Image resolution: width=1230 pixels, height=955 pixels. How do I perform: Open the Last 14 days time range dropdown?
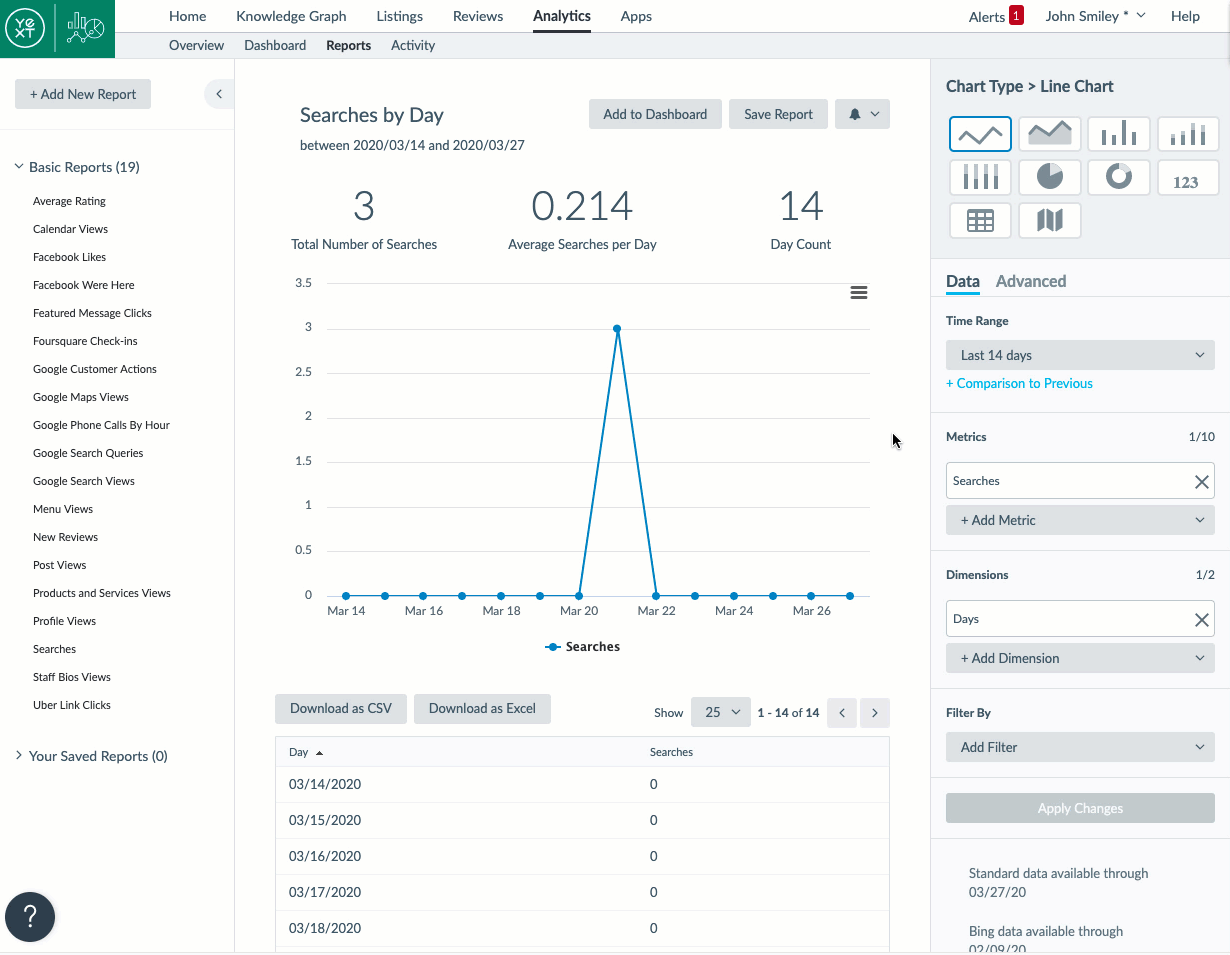(1080, 355)
